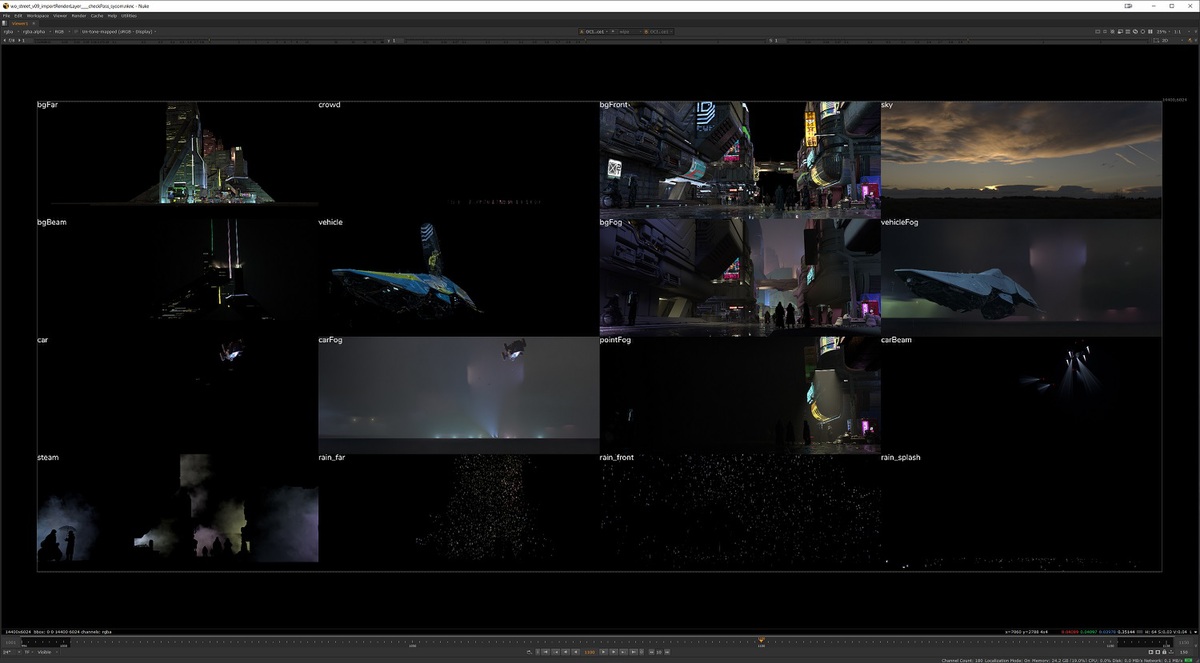Open the File menu

(x=6, y=16)
